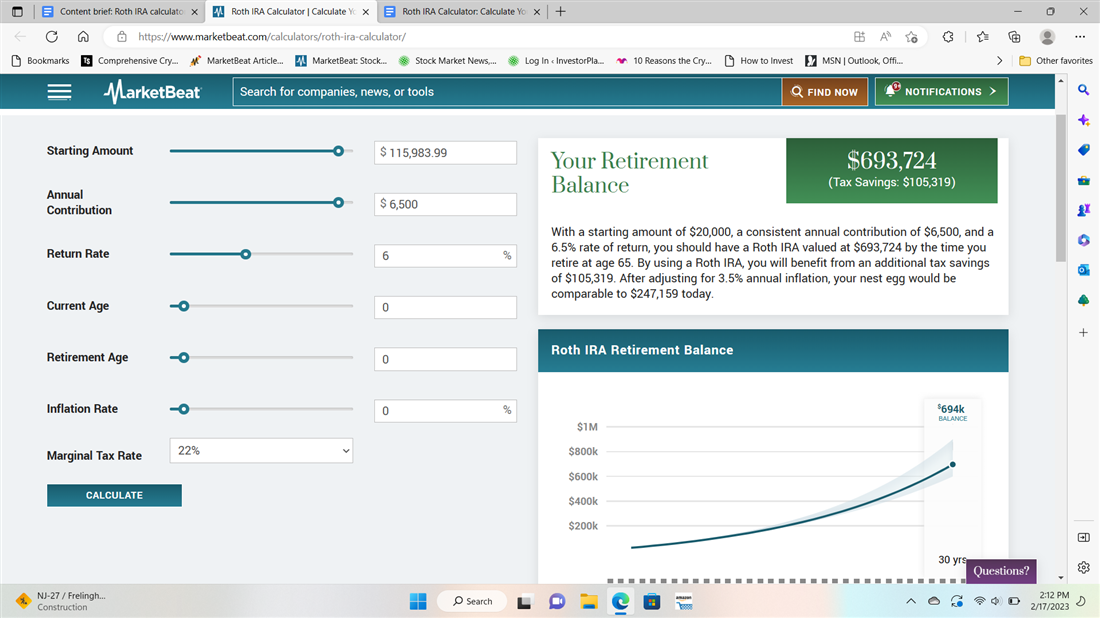Expand more bookmarks overflow chevron
Image resolution: width=1100 pixels, height=618 pixels.
point(999,61)
